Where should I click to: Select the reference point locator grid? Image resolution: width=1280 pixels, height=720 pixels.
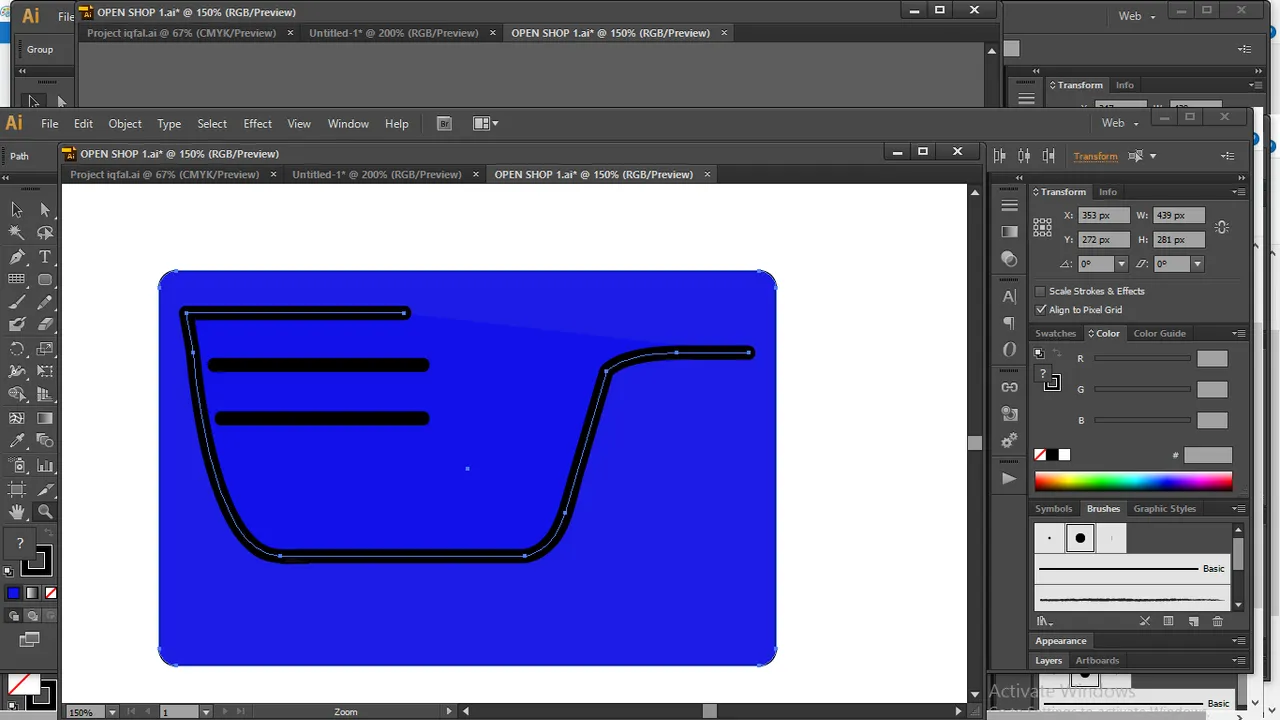(x=1042, y=227)
